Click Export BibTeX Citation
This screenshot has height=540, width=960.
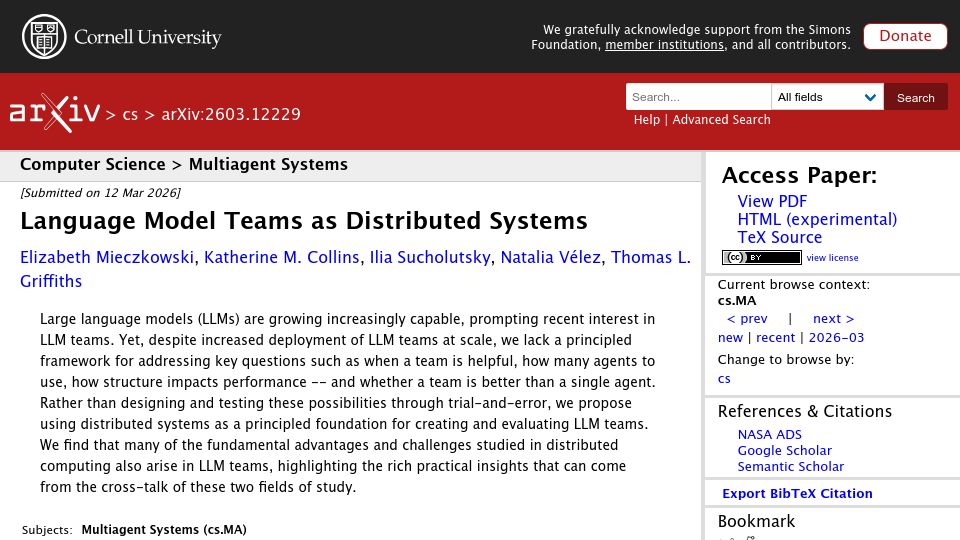[797, 493]
